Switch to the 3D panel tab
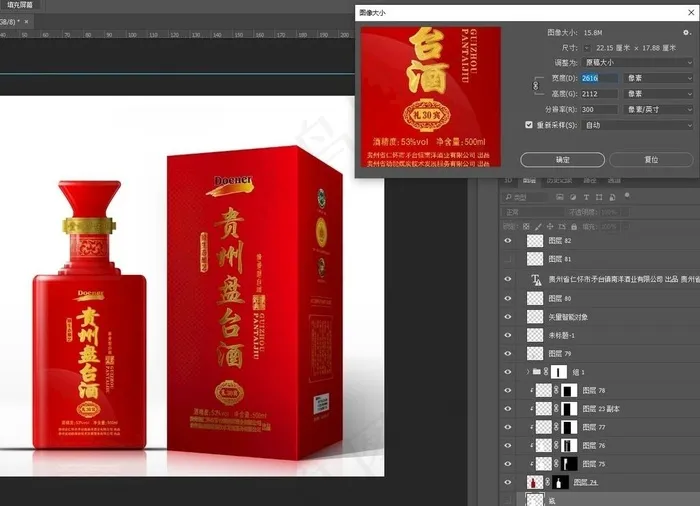 tap(508, 180)
